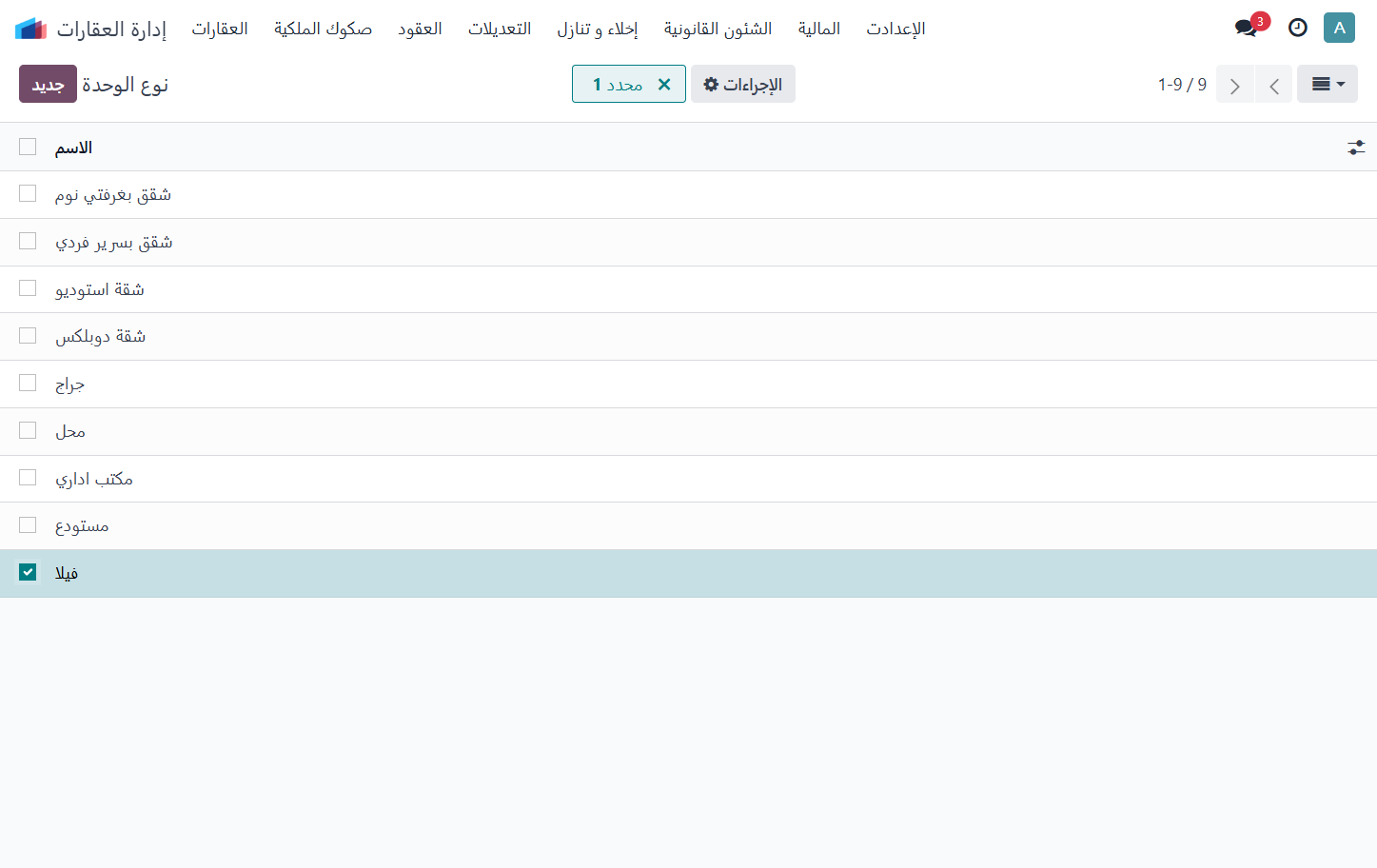Go to next page arrow
This screenshot has width=1377, height=868.
coord(1235,85)
